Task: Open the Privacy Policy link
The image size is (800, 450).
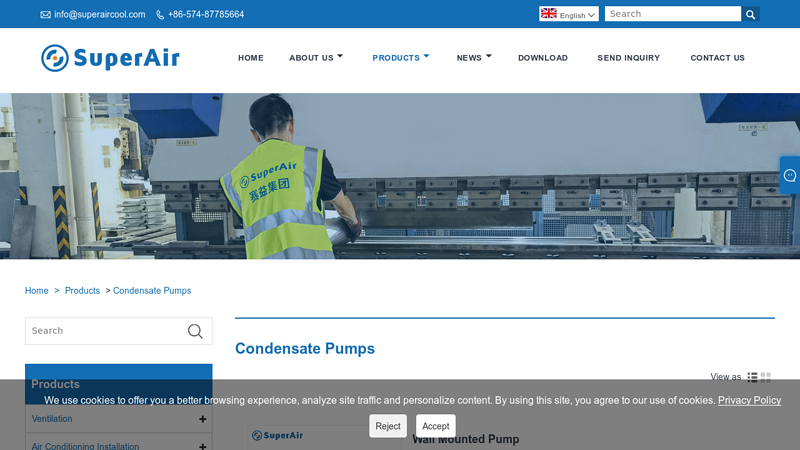Action: tap(749, 401)
